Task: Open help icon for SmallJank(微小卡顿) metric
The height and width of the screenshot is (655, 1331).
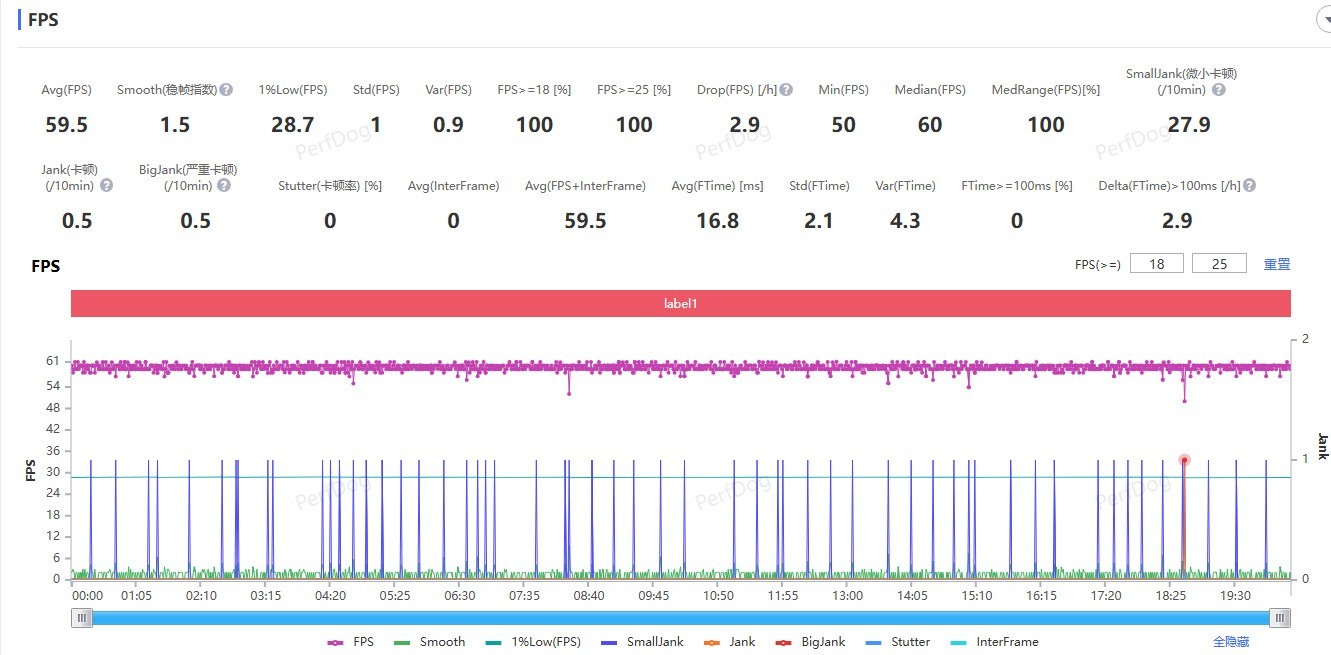Action: pyautogui.click(x=1218, y=90)
